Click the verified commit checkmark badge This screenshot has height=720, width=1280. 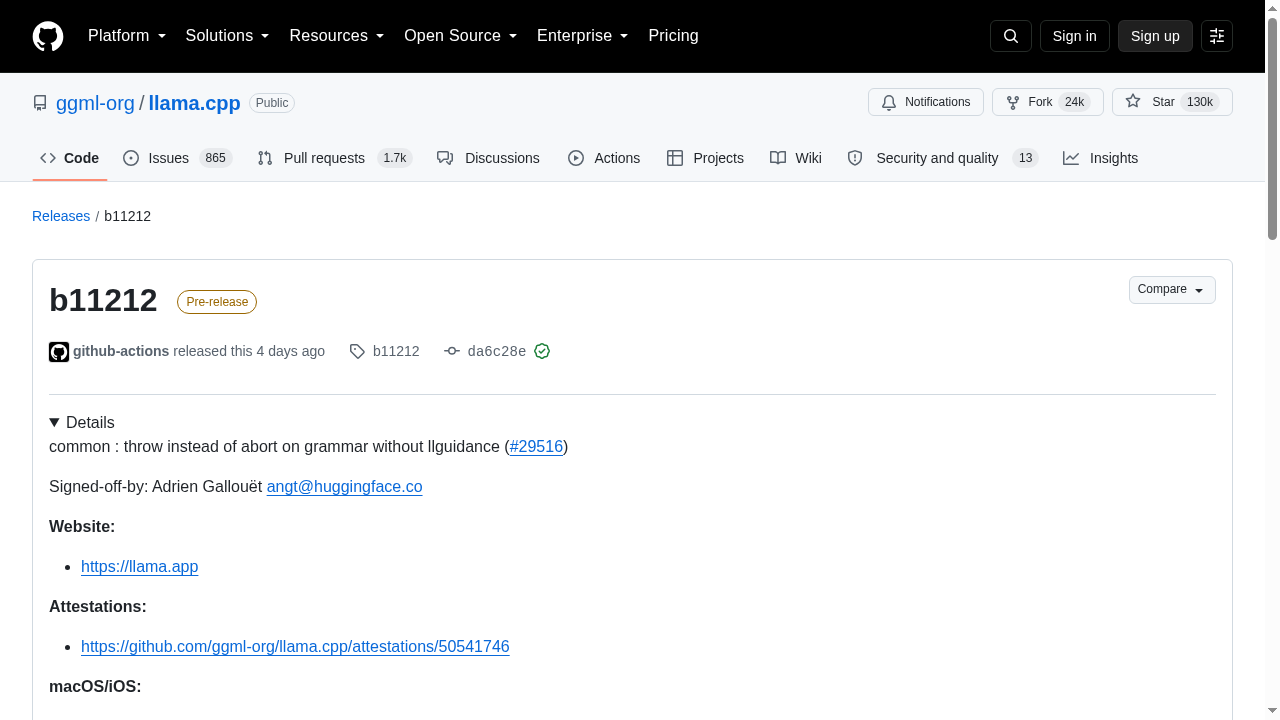point(542,351)
